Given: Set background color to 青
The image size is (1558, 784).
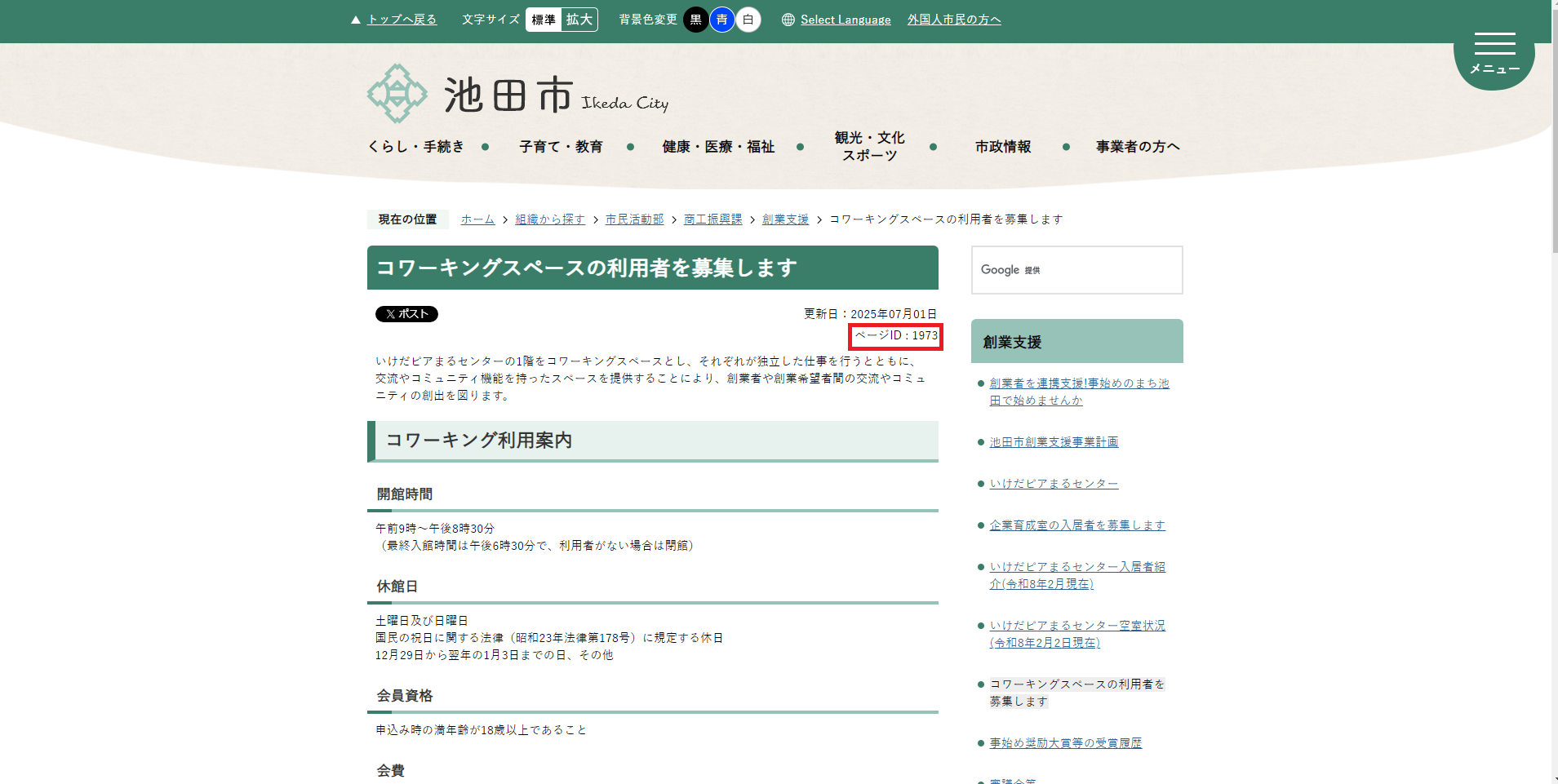Looking at the screenshot, I should click(721, 20).
